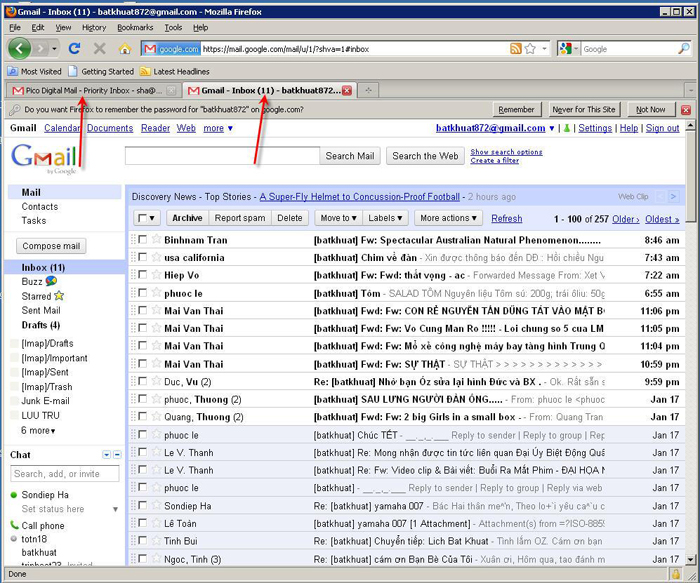Star the Hiep Vo email
The image size is (700, 583).
click(156, 274)
